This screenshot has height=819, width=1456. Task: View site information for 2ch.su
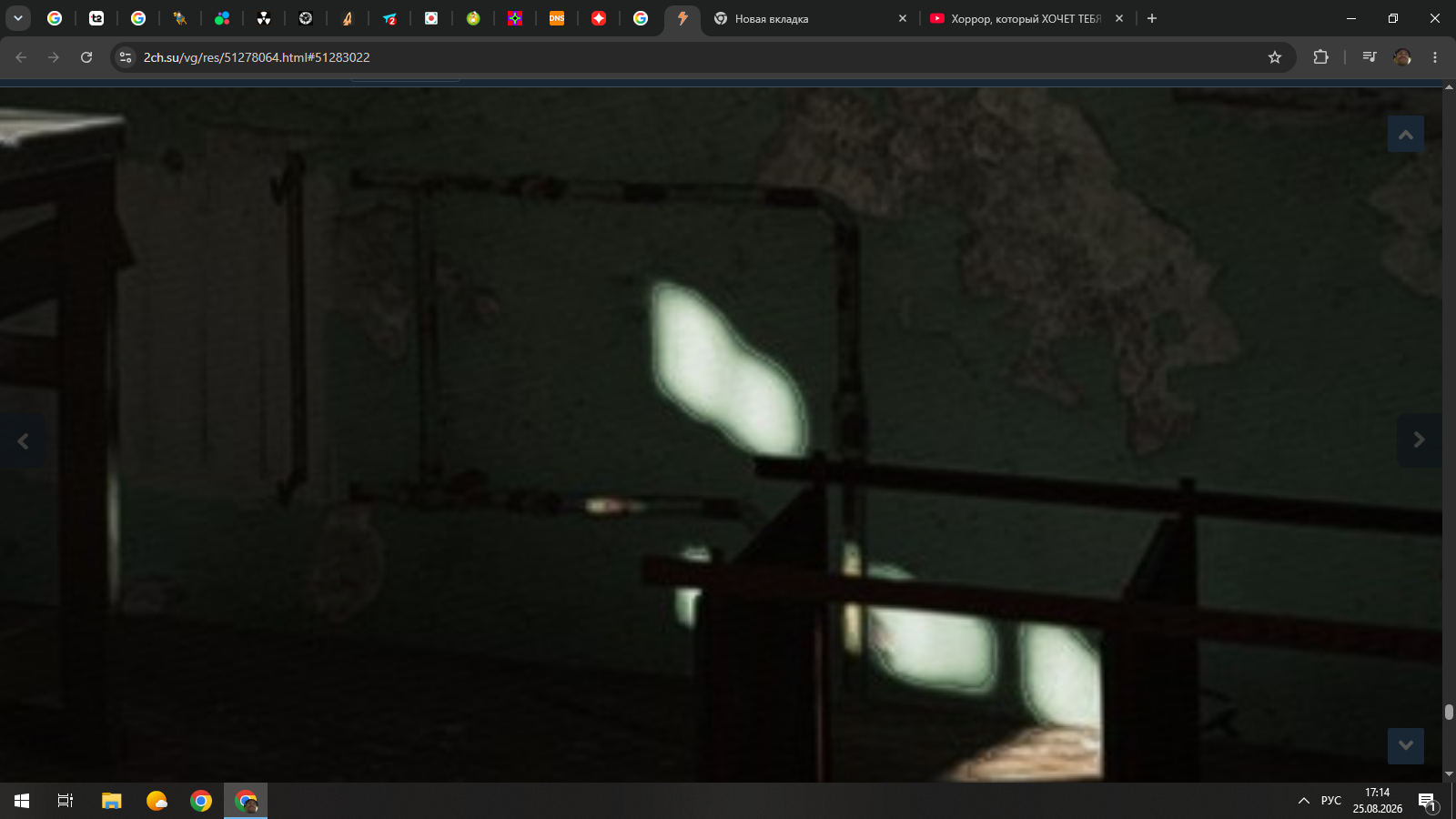click(126, 57)
